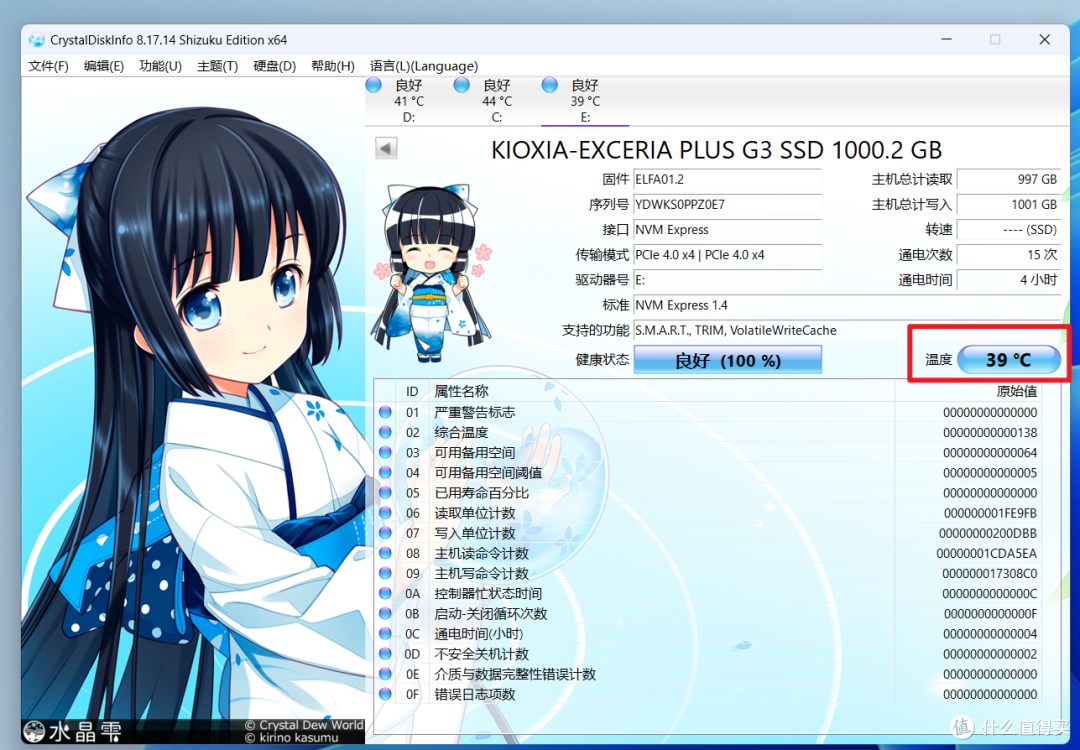Click status orb for attribute 09 主机写命令计数

pyautogui.click(x=385, y=573)
